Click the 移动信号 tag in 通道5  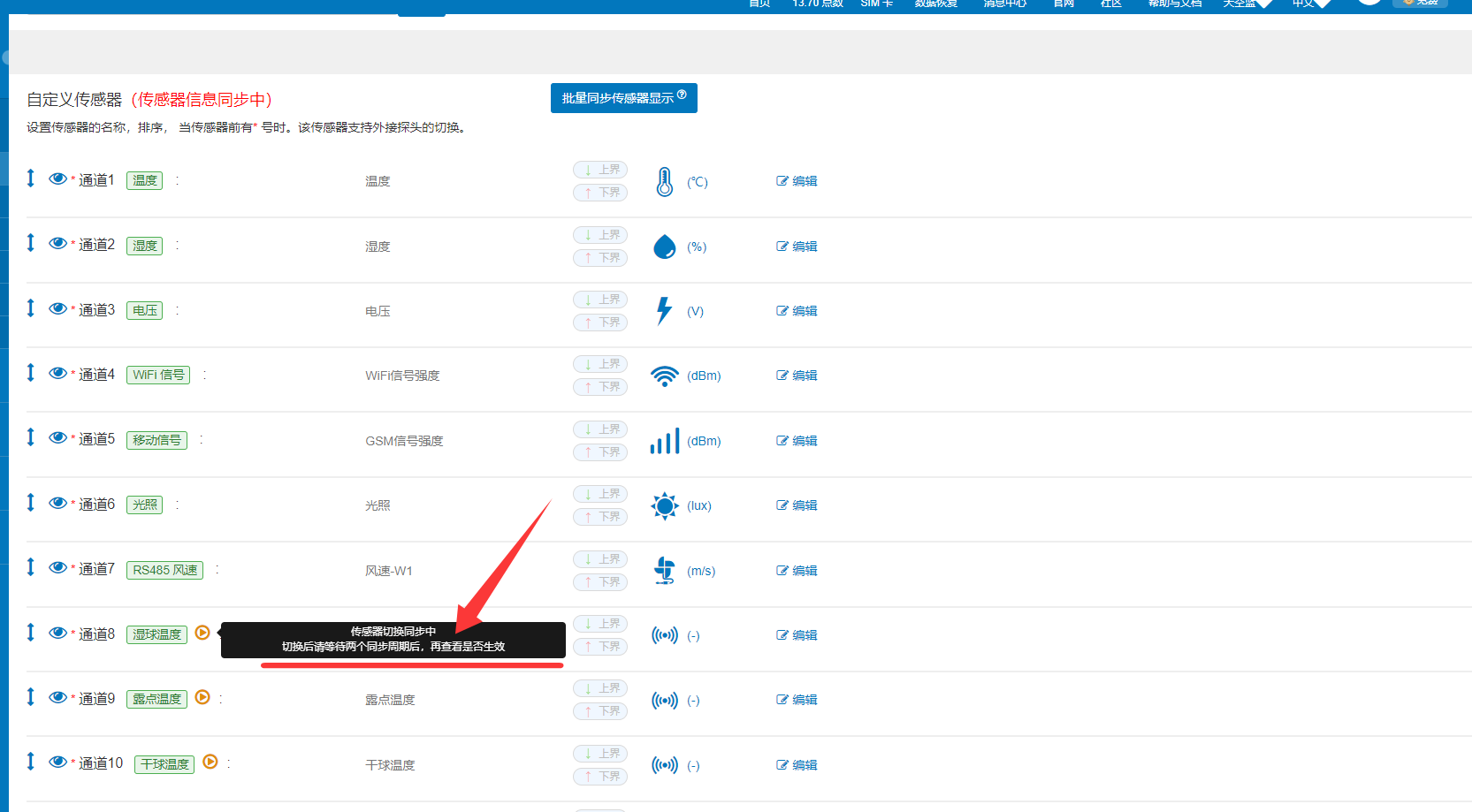point(156,440)
